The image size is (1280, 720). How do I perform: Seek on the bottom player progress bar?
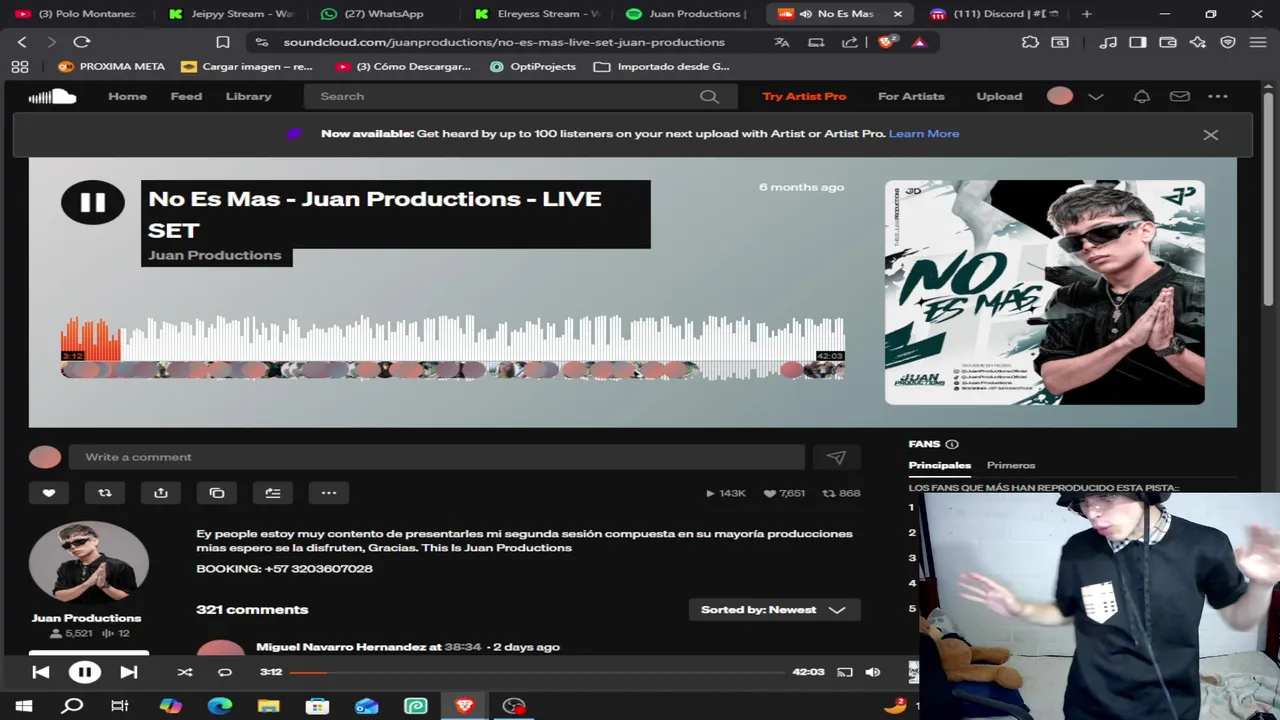[x=538, y=672]
